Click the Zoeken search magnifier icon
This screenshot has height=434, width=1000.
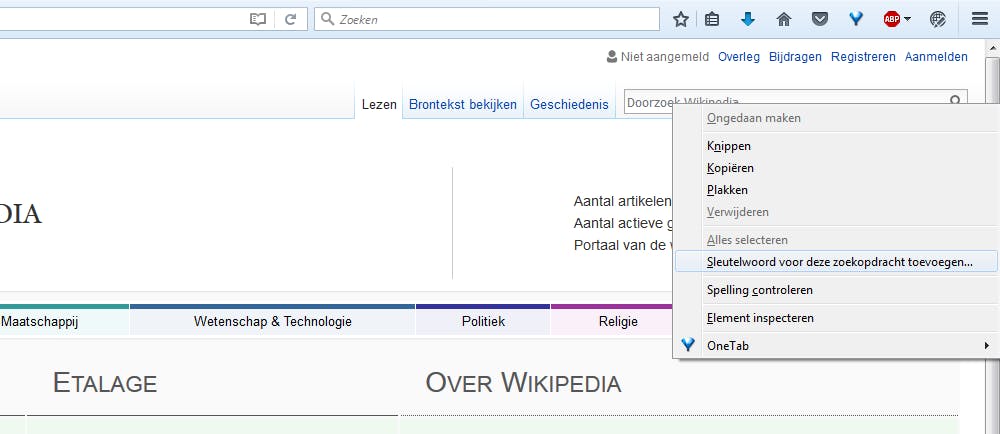coord(327,19)
